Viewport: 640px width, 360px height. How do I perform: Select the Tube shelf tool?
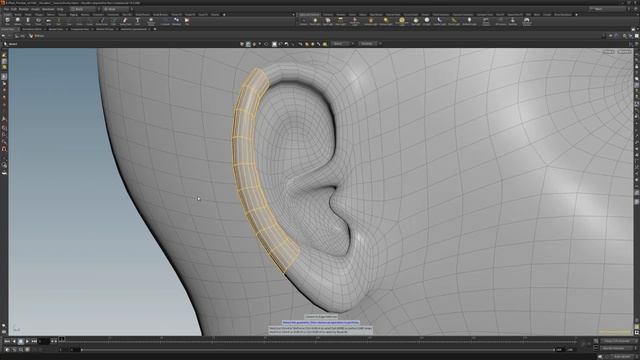click(x=28, y=21)
